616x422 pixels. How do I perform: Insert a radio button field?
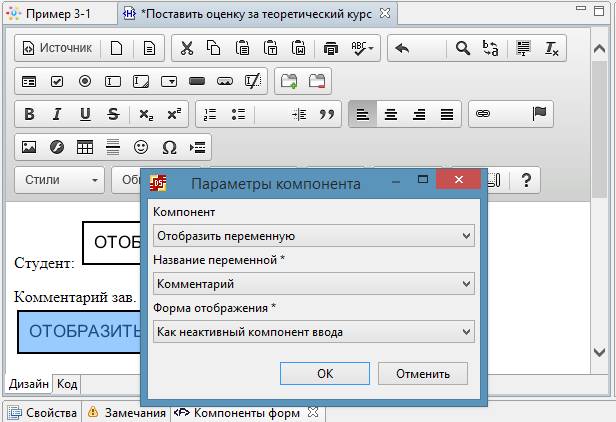(x=85, y=81)
